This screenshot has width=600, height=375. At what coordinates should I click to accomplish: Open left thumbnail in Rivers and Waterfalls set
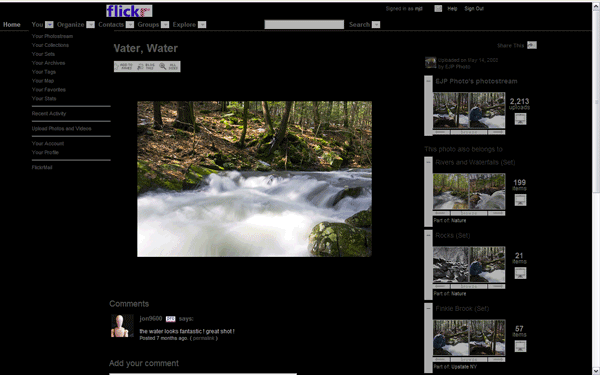451,191
